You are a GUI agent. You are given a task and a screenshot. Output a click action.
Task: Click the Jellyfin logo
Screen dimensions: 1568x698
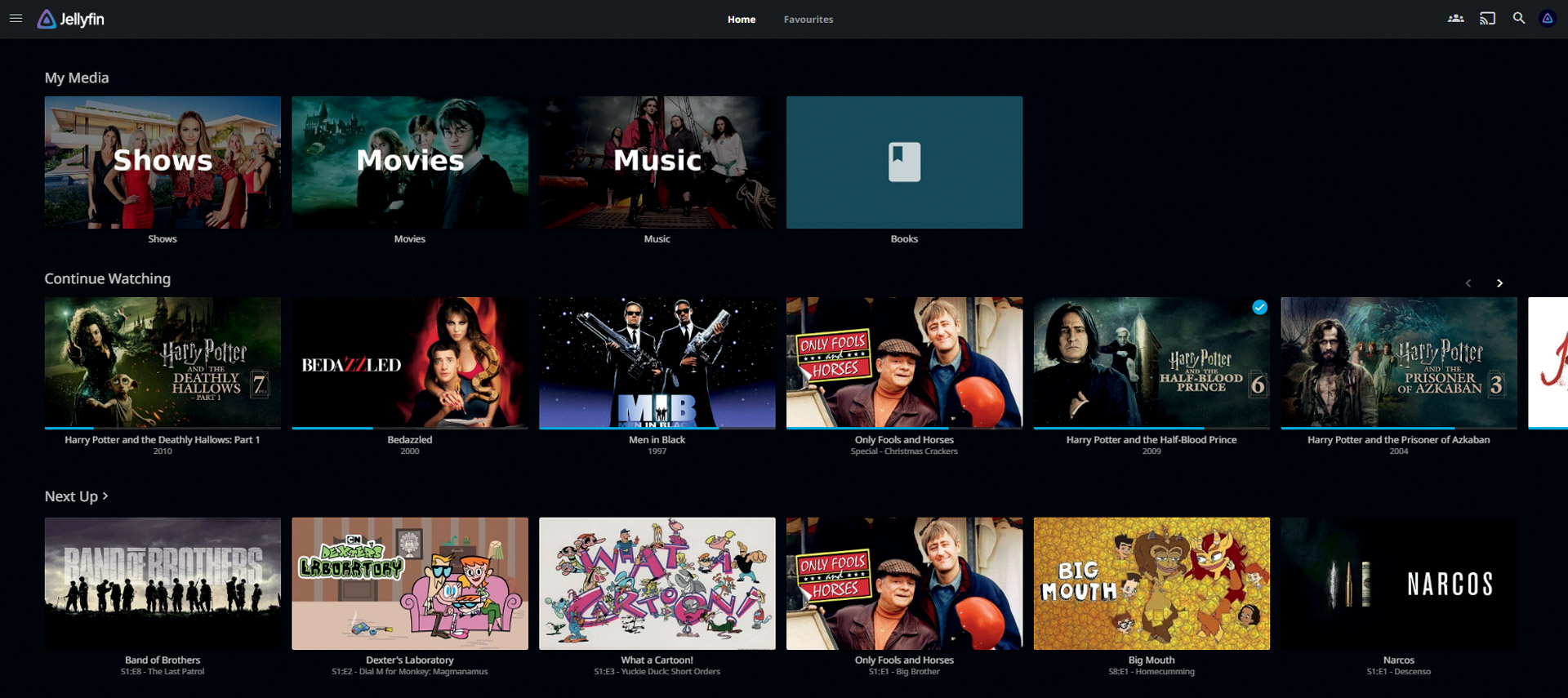[x=71, y=19]
